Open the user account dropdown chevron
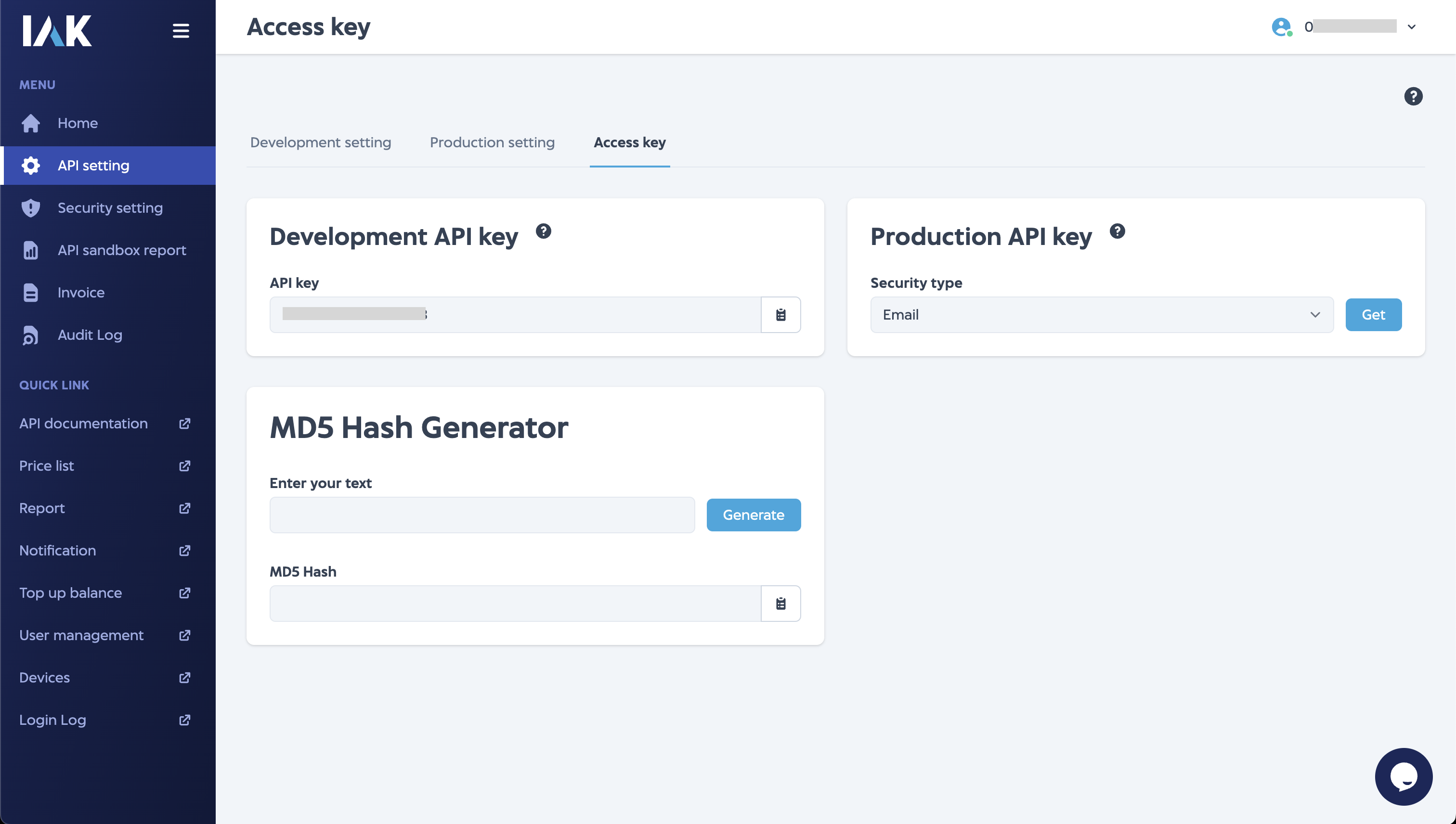 (1411, 26)
